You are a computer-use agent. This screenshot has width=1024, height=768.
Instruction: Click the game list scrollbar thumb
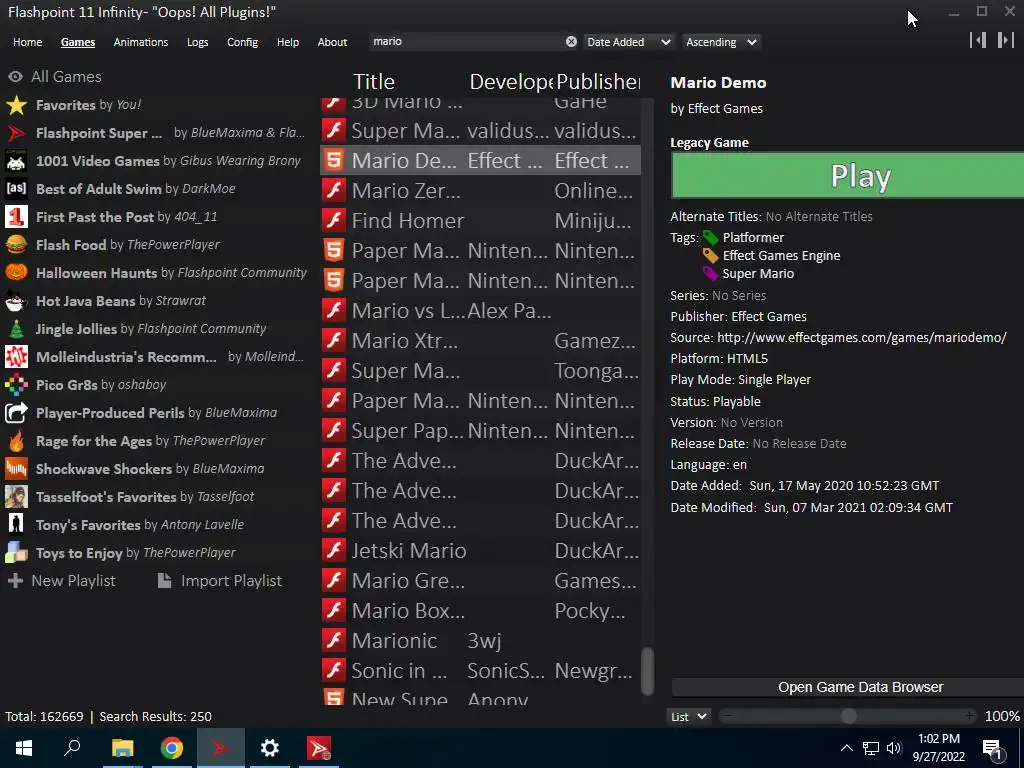[x=647, y=671]
